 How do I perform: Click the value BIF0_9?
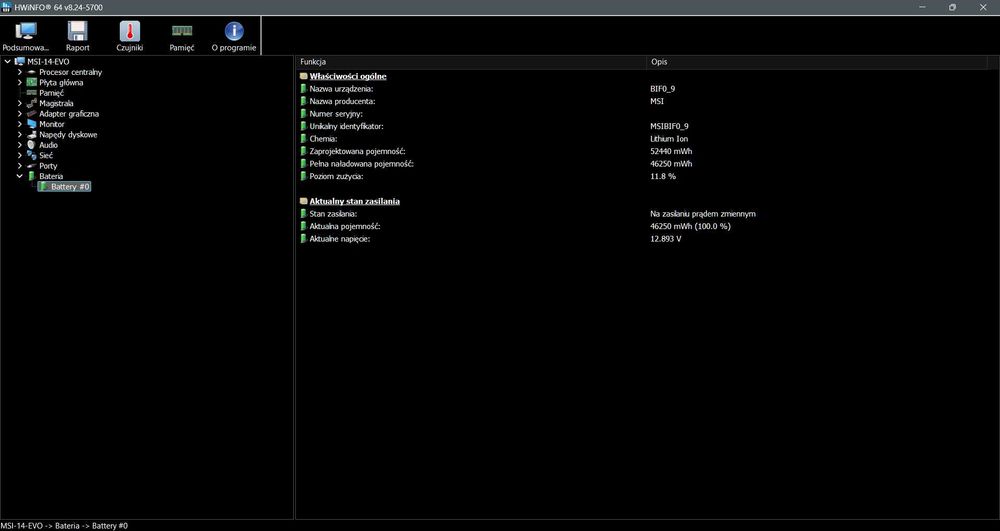coord(663,89)
